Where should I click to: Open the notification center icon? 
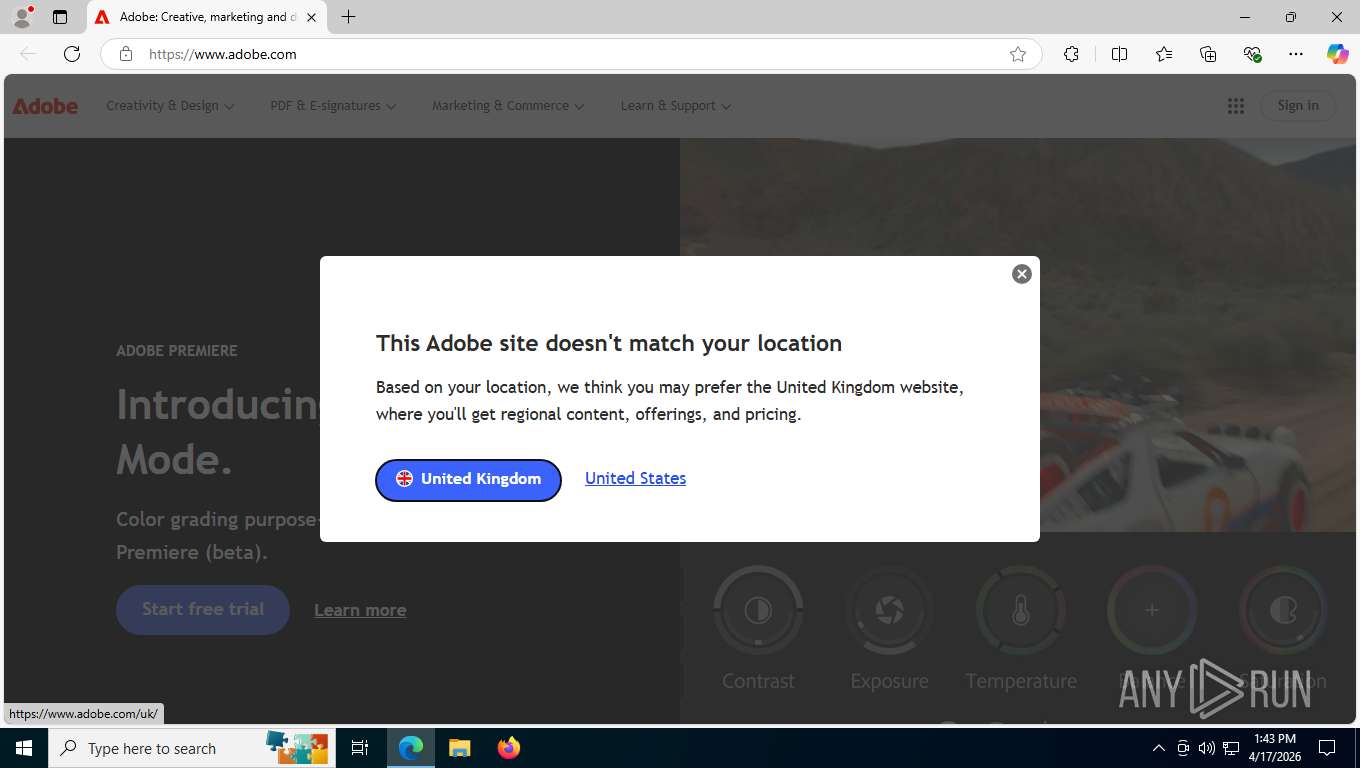(1327, 748)
